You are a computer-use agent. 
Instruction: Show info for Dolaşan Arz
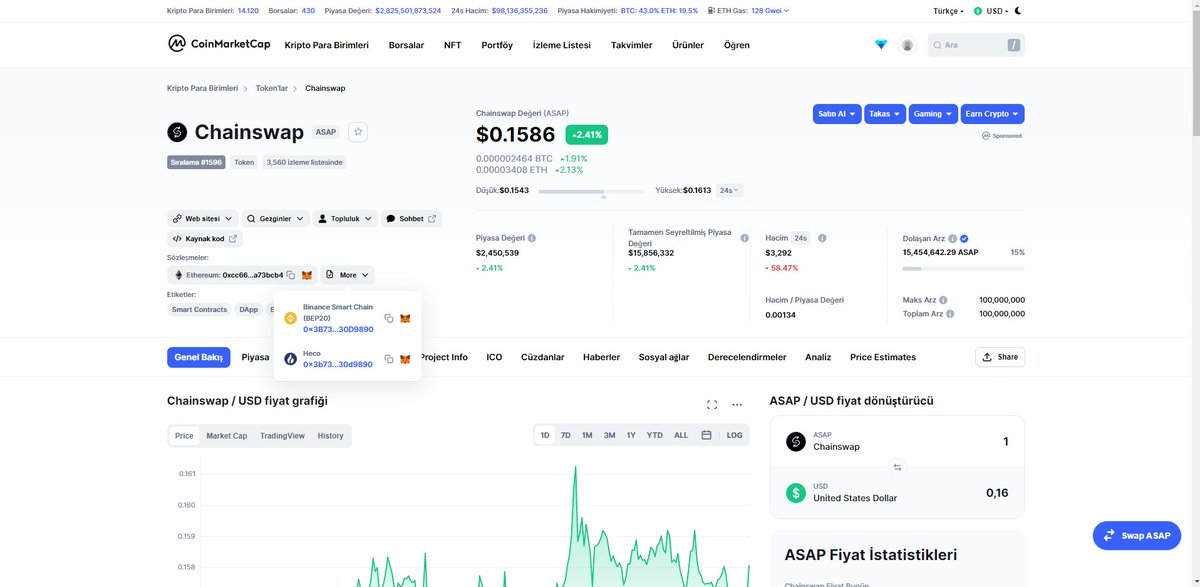[x=953, y=239]
